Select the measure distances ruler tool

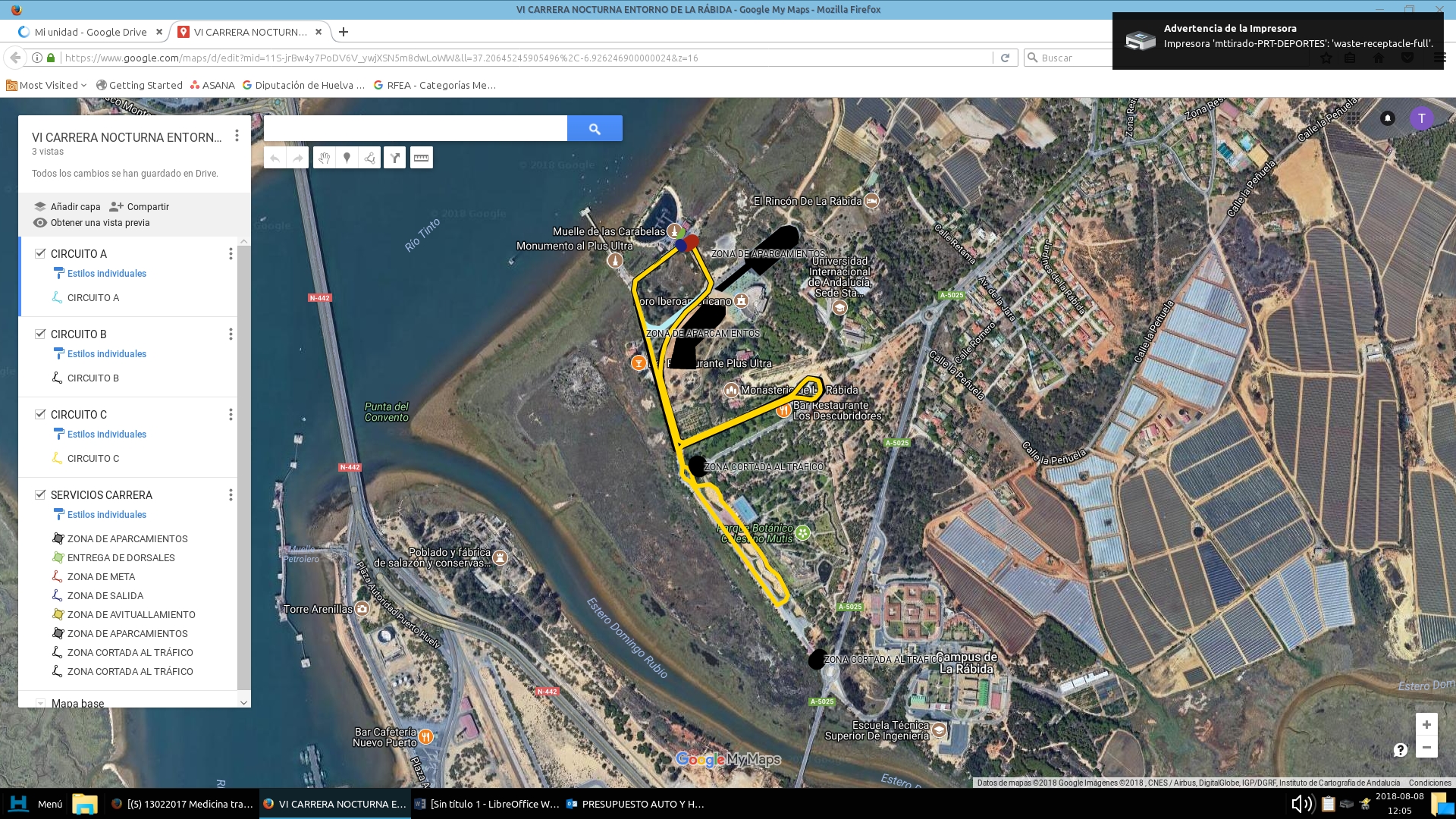(x=422, y=158)
